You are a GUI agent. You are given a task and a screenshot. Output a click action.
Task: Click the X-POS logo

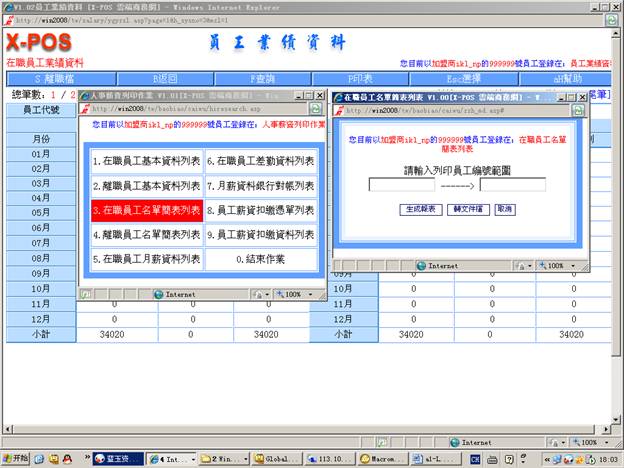coord(38,43)
